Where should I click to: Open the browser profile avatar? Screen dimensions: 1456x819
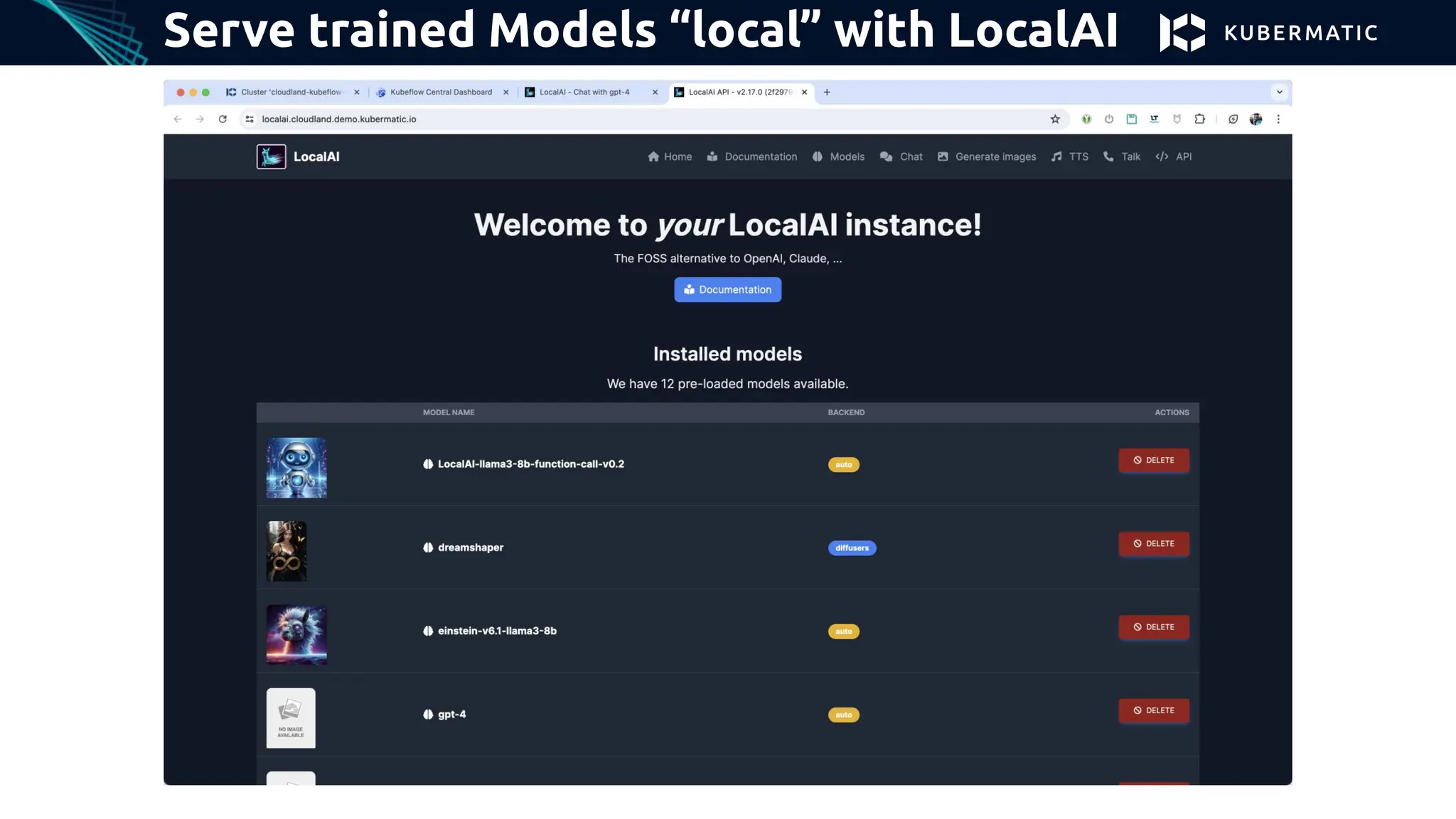[x=1256, y=119]
